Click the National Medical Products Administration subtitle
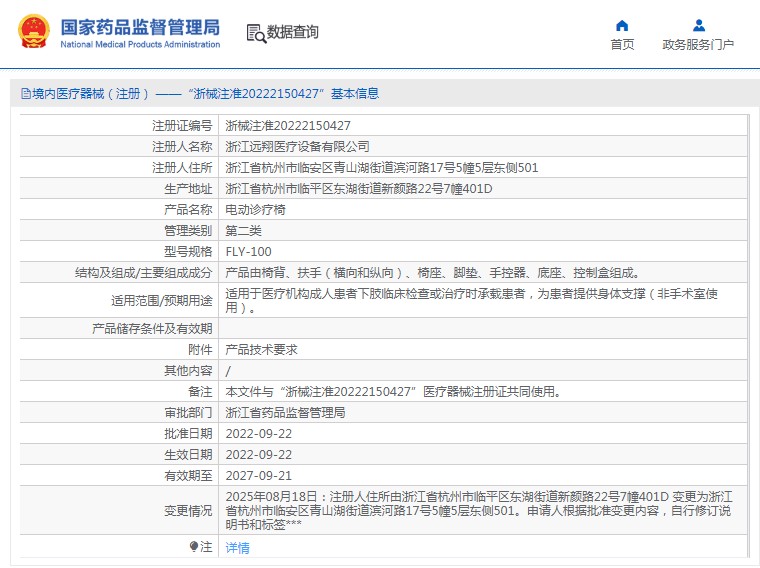The image size is (760, 568). (140, 44)
